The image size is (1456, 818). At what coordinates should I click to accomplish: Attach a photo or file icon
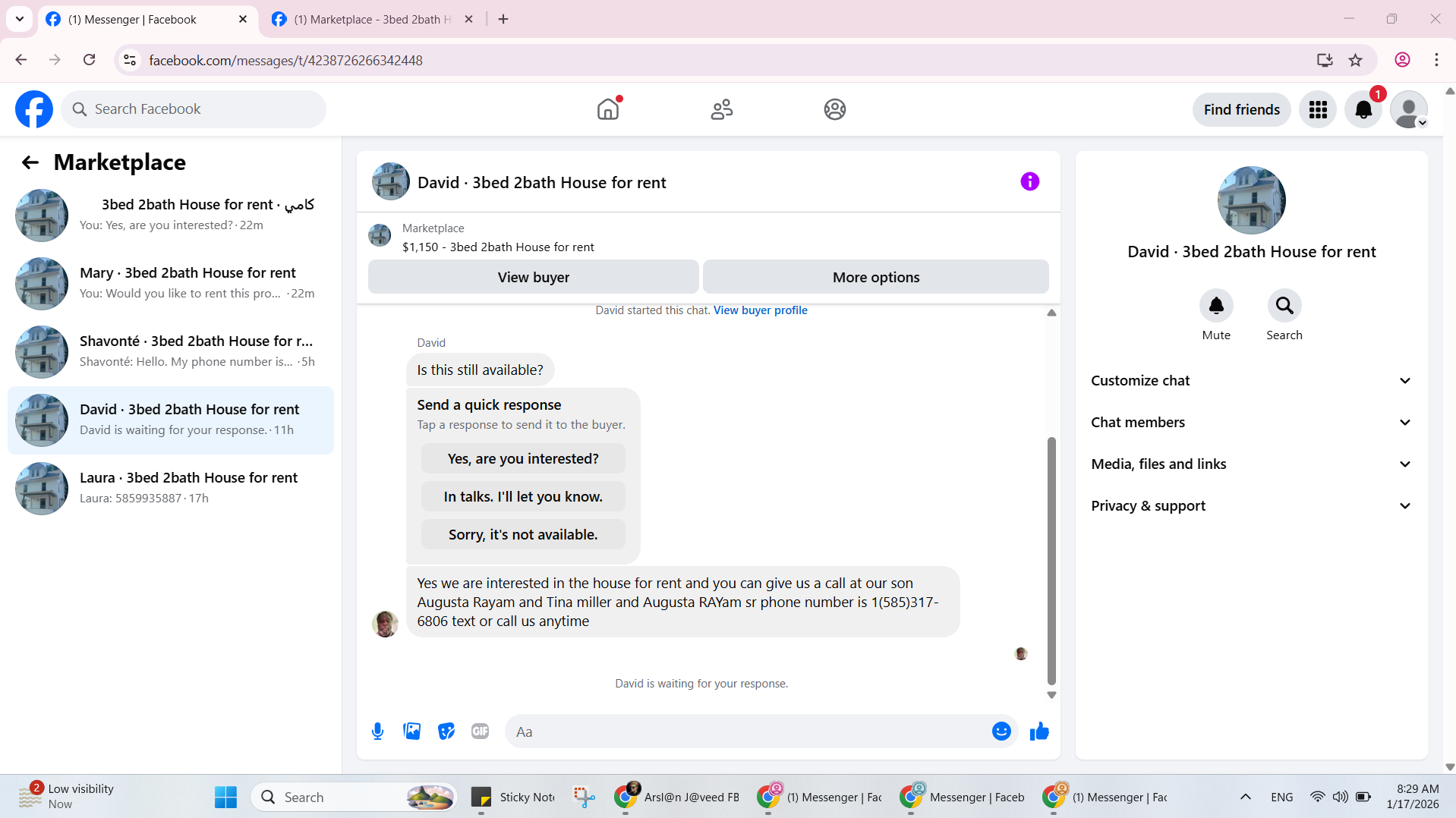pyautogui.click(x=411, y=731)
